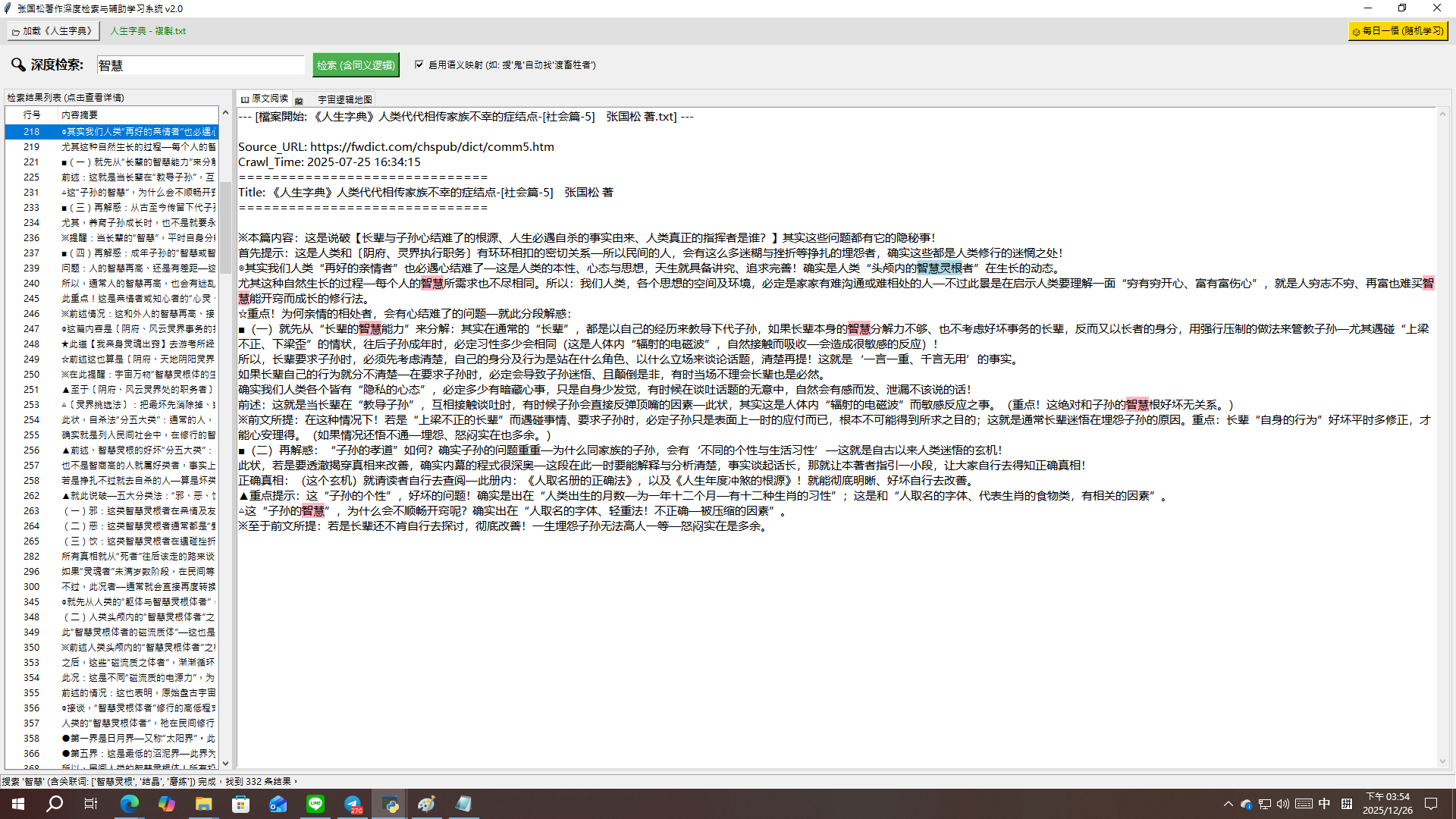Switch to 原文阅读 tab
The width and height of the screenshot is (1456, 819).
pyautogui.click(x=265, y=99)
